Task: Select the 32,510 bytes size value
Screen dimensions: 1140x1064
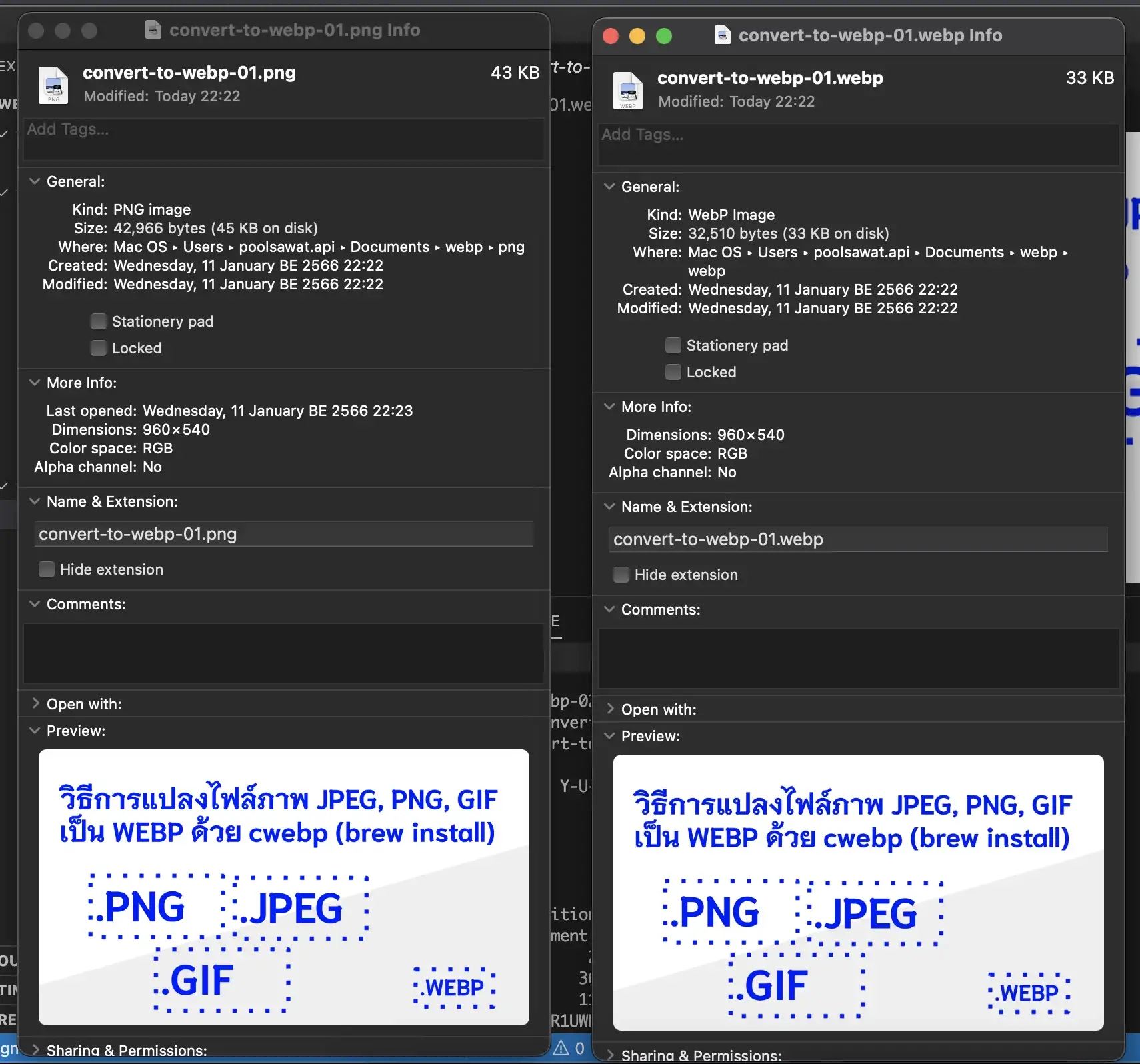Action: (x=789, y=233)
